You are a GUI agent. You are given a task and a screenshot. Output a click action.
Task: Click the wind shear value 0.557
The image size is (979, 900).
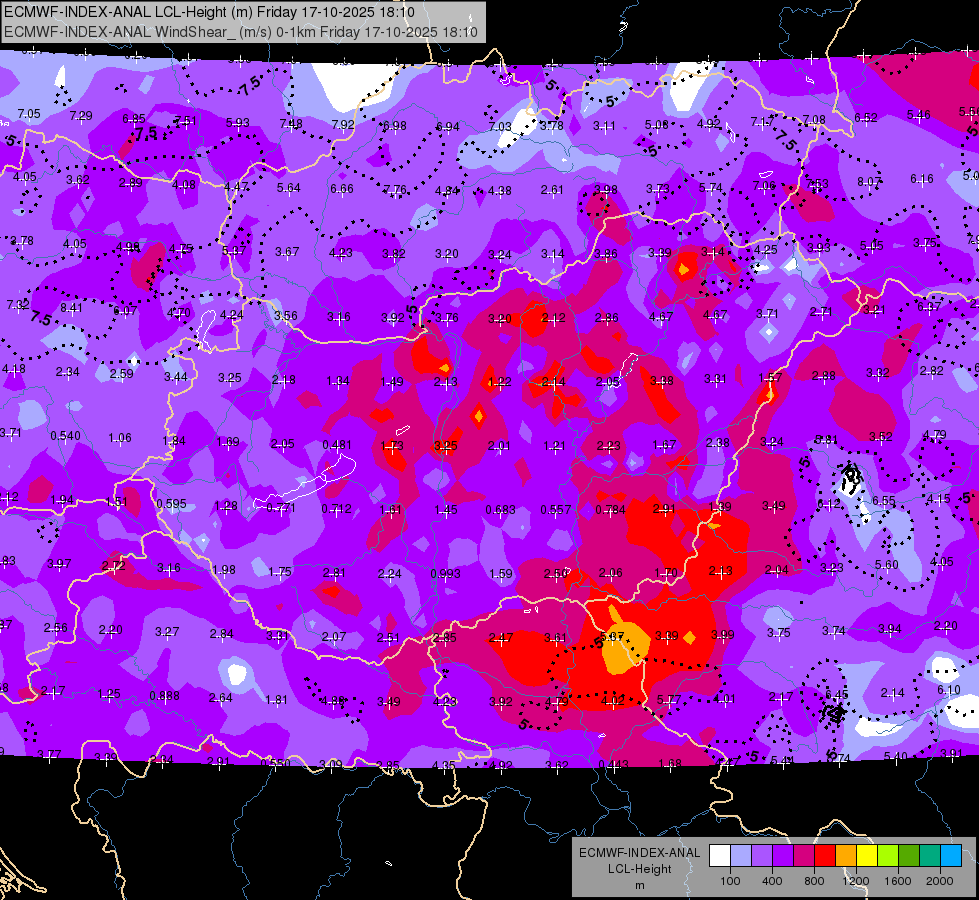[x=556, y=510]
